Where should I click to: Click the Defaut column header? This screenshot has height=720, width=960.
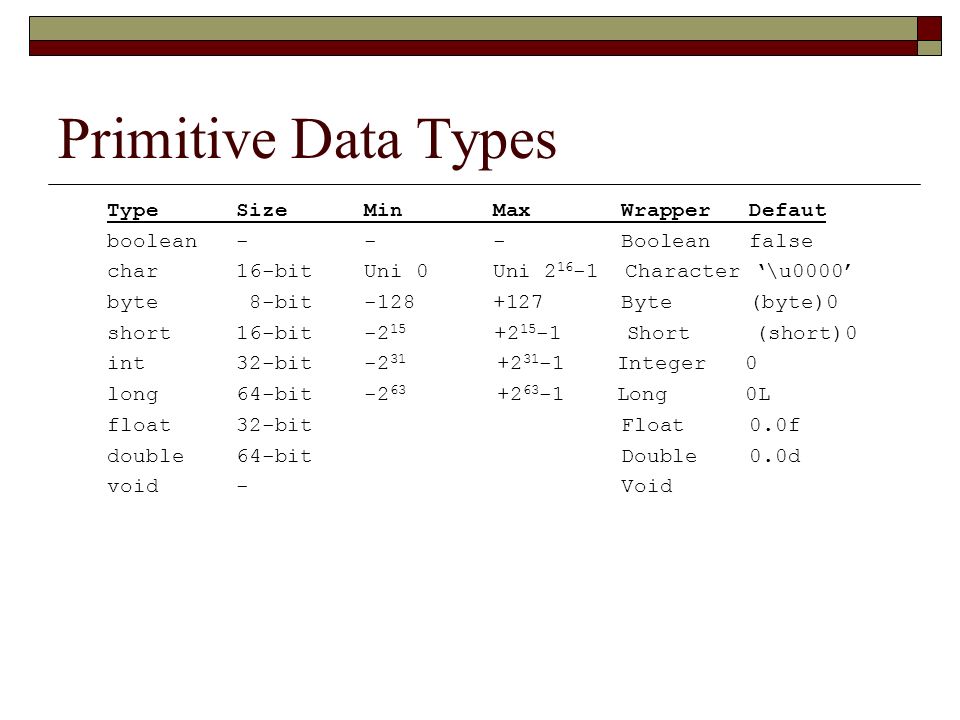point(787,210)
